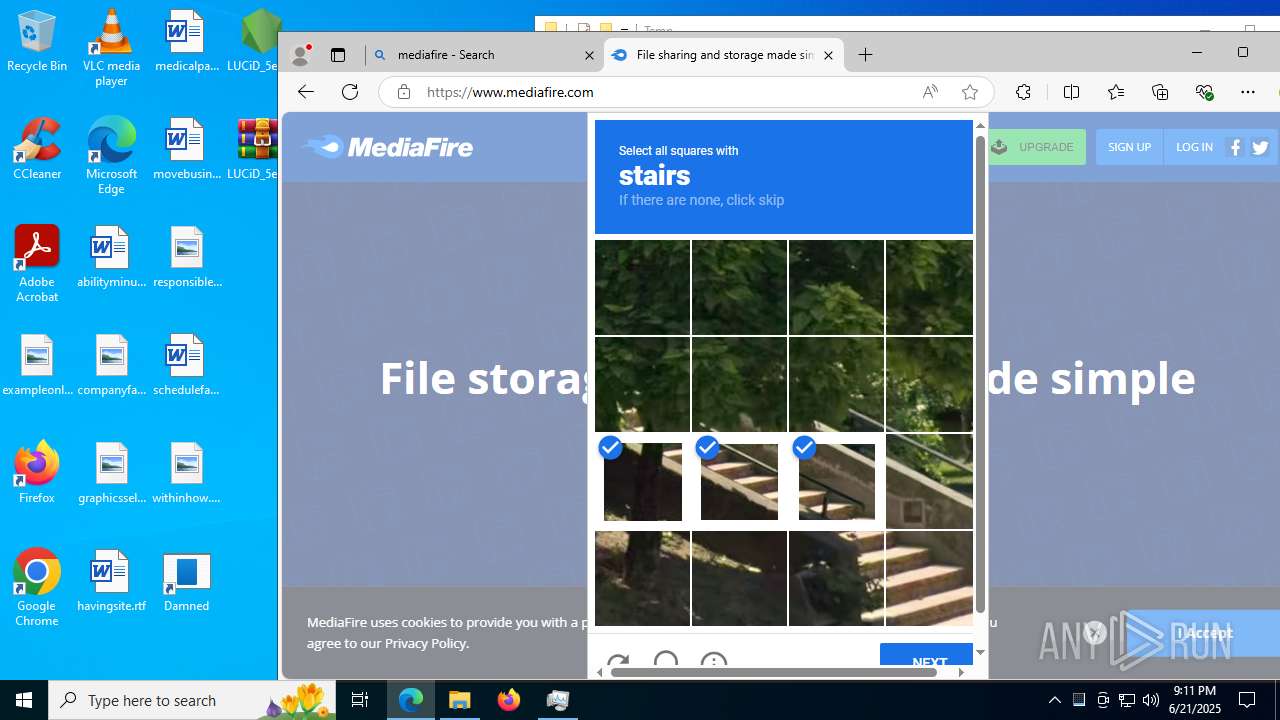Viewport: 1280px width, 720px height.
Task: Click the browser Back arrow
Action: tap(306, 92)
